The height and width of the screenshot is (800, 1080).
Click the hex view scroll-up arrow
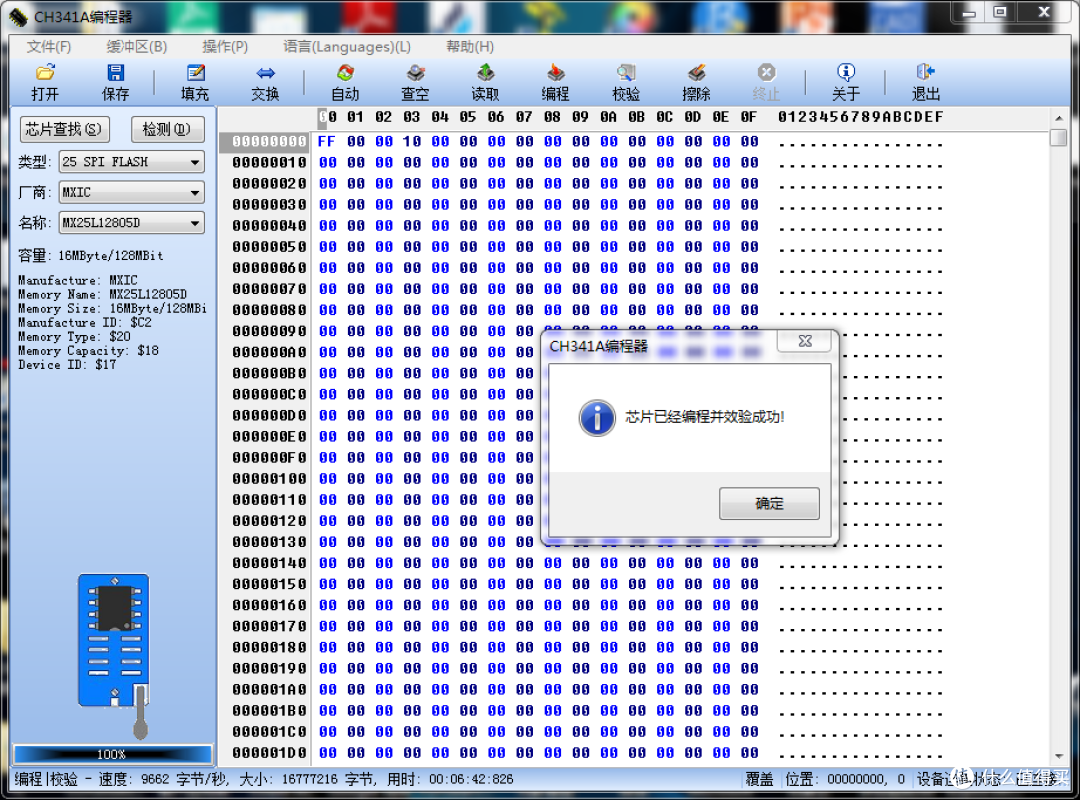click(1059, 119)
